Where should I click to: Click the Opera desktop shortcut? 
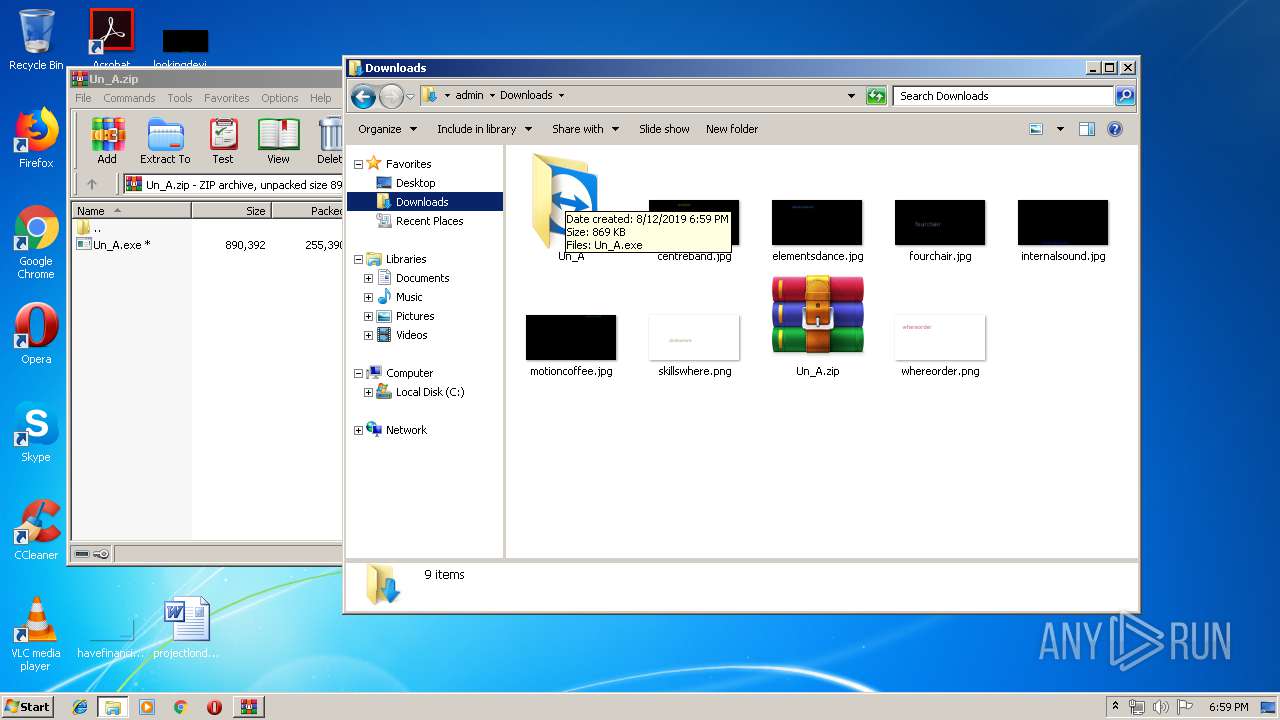[36, 334]
